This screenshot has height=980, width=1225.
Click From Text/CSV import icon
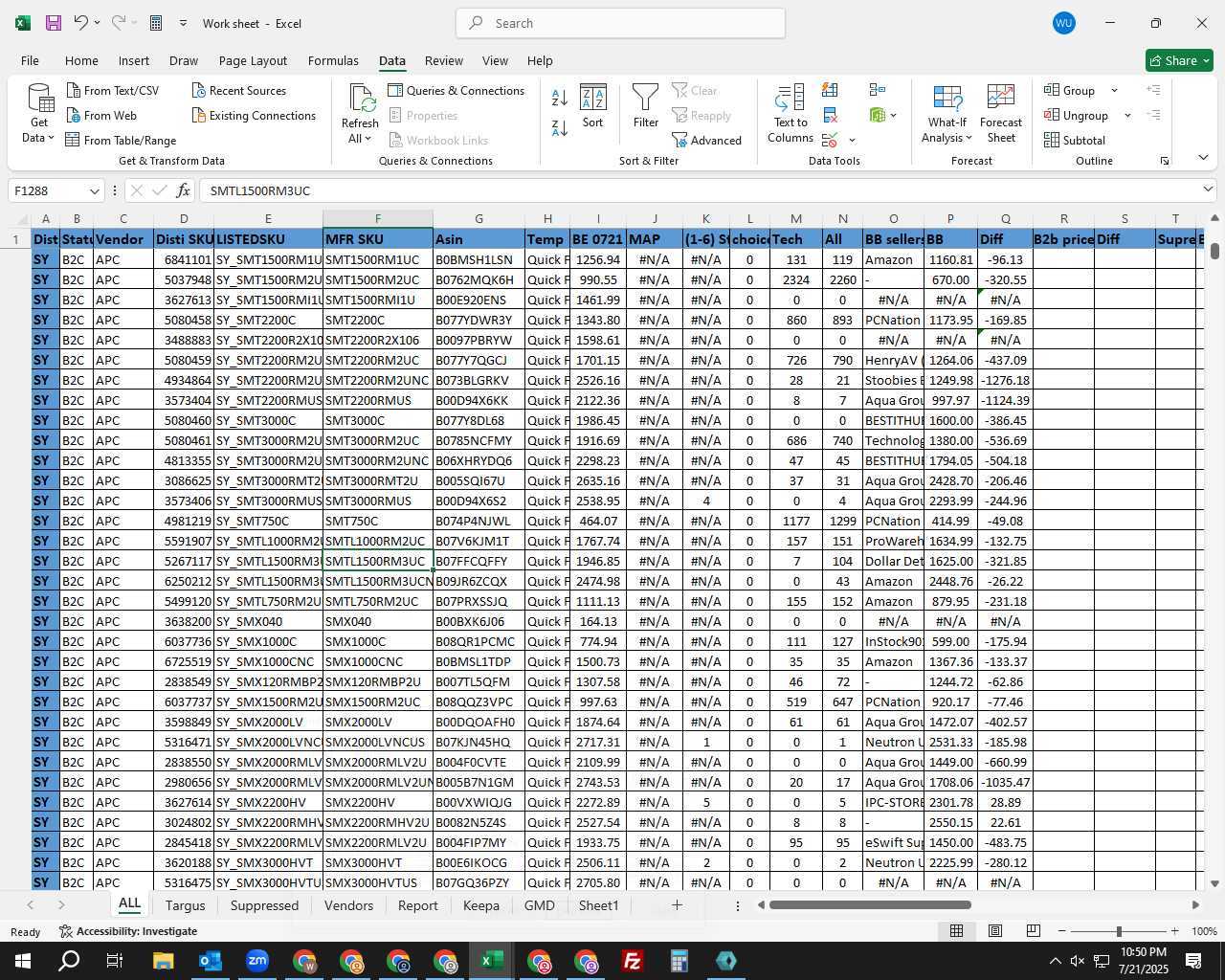[x=113, y=90]
